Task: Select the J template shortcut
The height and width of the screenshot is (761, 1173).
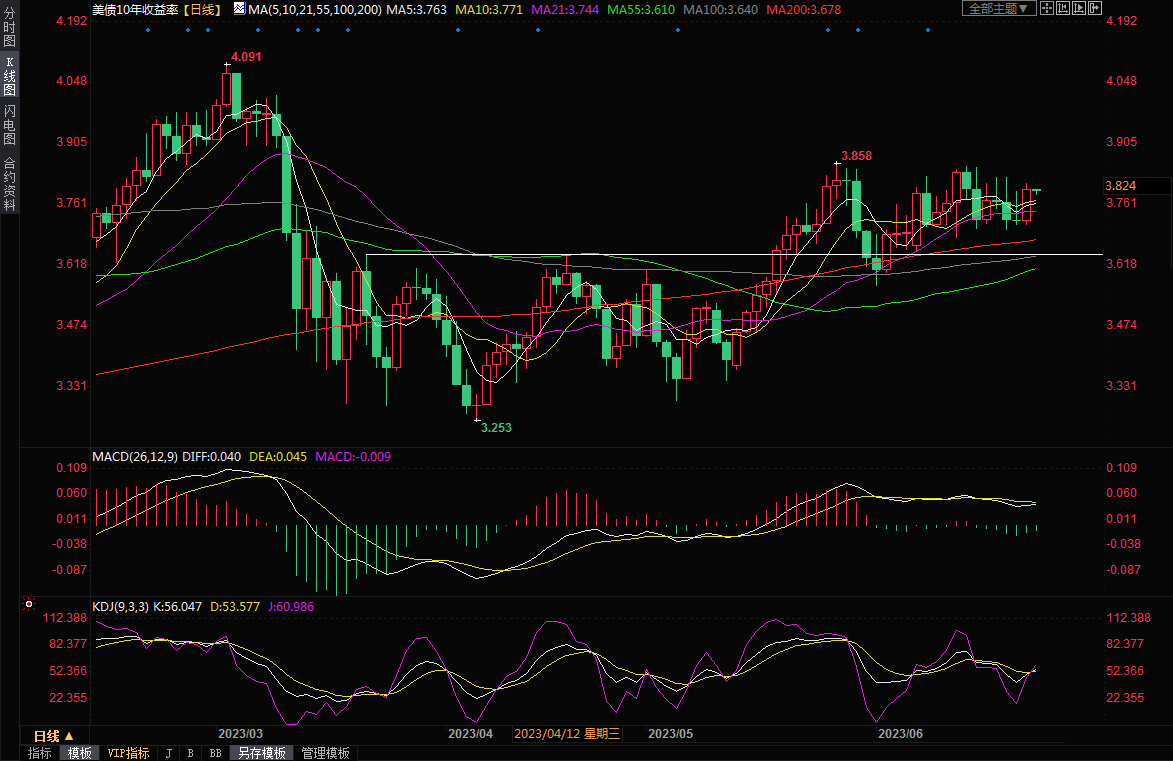Action: coord(168,753)
